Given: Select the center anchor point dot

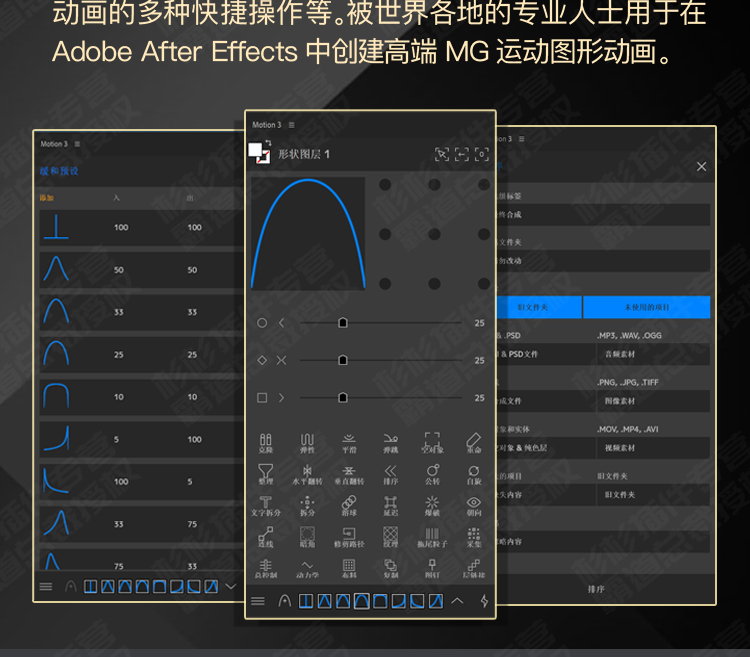Looking at the screenshot, I should tap(434, 234).
